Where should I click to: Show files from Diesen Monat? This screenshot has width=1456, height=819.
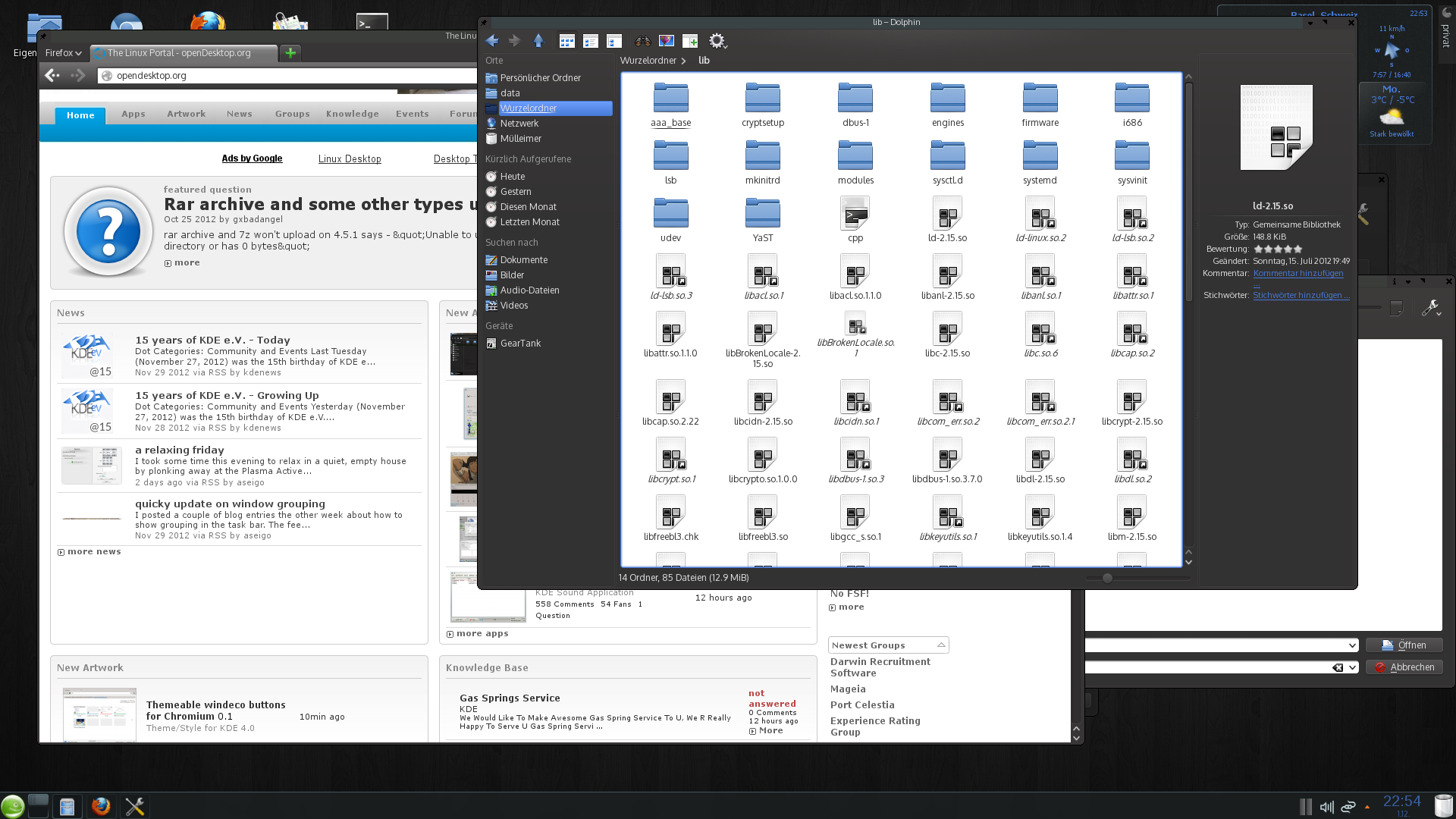[x=528, y=207]
